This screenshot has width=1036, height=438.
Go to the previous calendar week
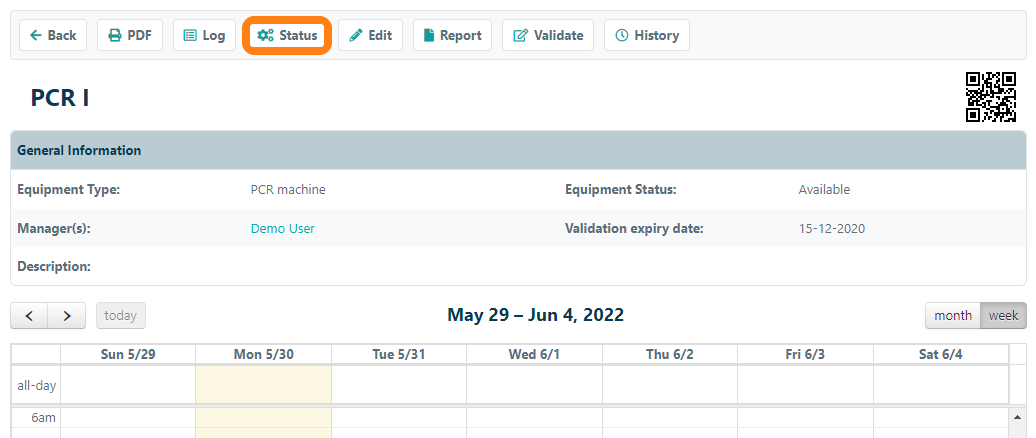click(29, 315)
